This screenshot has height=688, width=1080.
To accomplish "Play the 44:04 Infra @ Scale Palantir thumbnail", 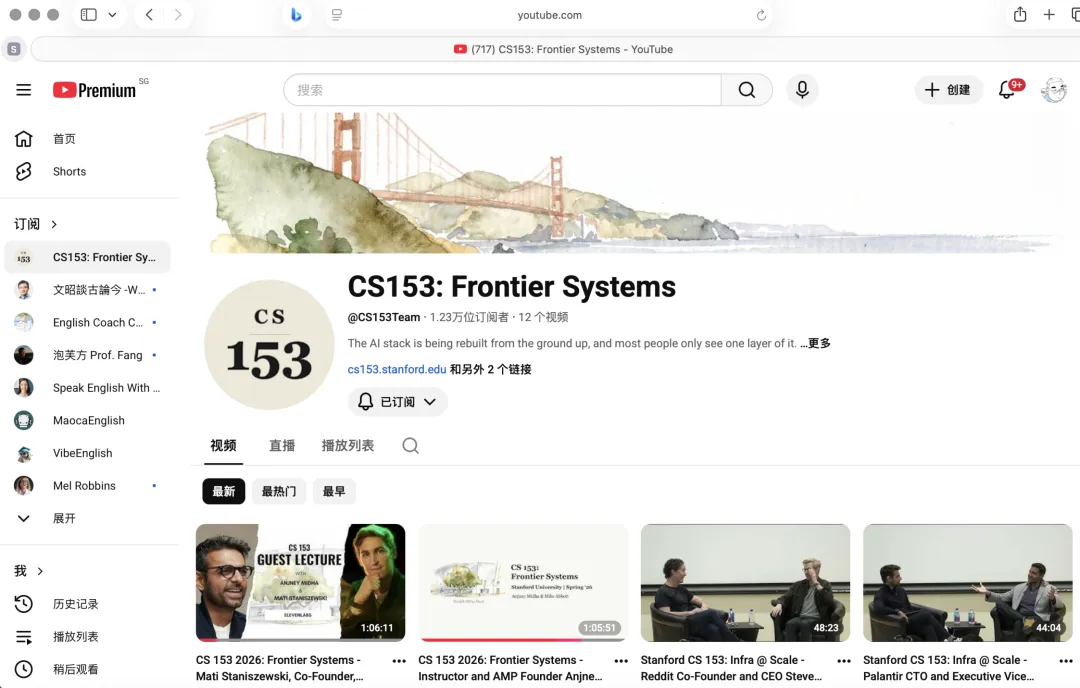I will [968, 583].
